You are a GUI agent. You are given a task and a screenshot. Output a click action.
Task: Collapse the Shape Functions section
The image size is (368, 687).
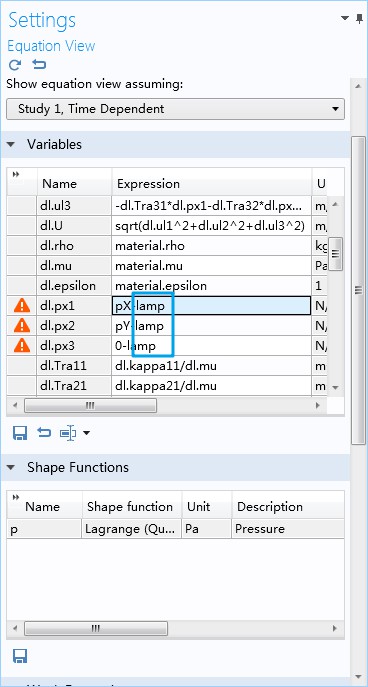point(11,467)
